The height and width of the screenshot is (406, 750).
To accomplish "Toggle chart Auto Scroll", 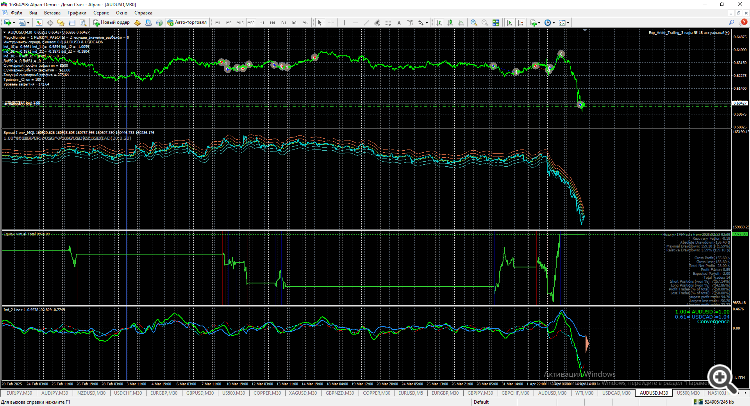I will (509, 22).
